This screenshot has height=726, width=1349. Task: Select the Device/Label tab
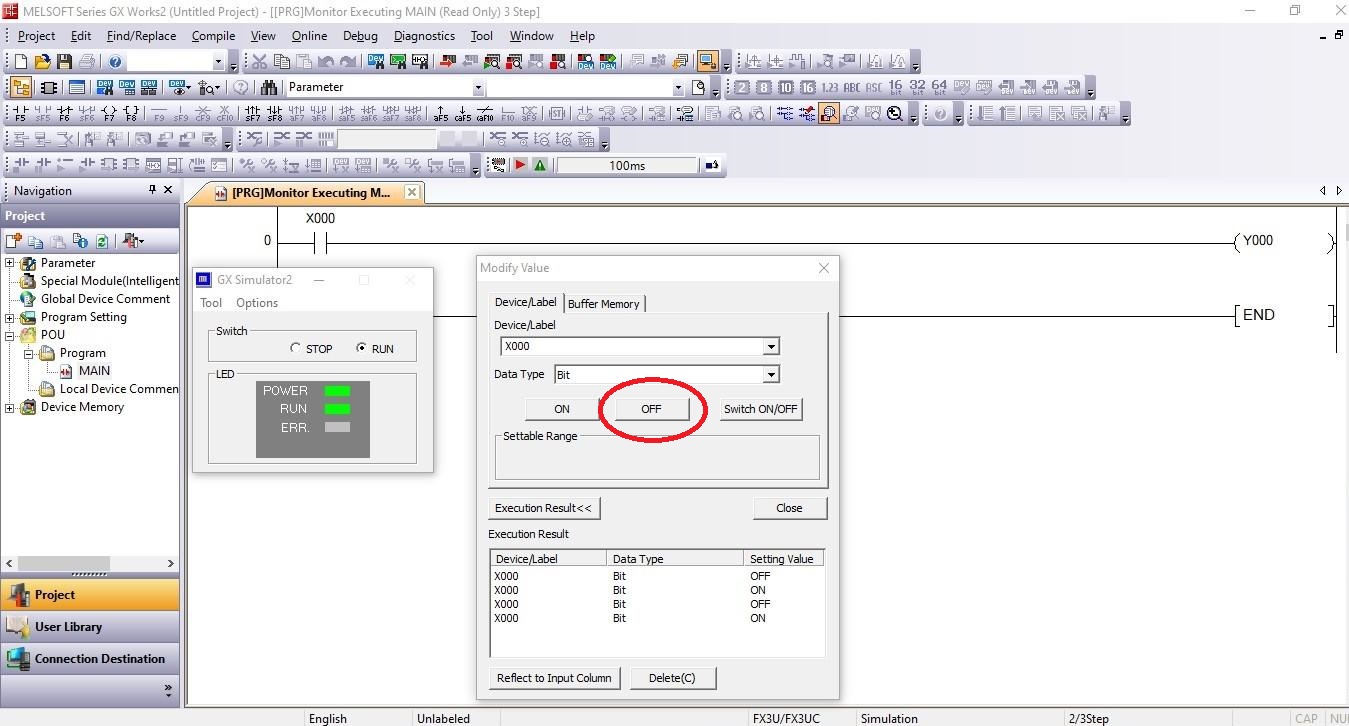pos(525,302)
